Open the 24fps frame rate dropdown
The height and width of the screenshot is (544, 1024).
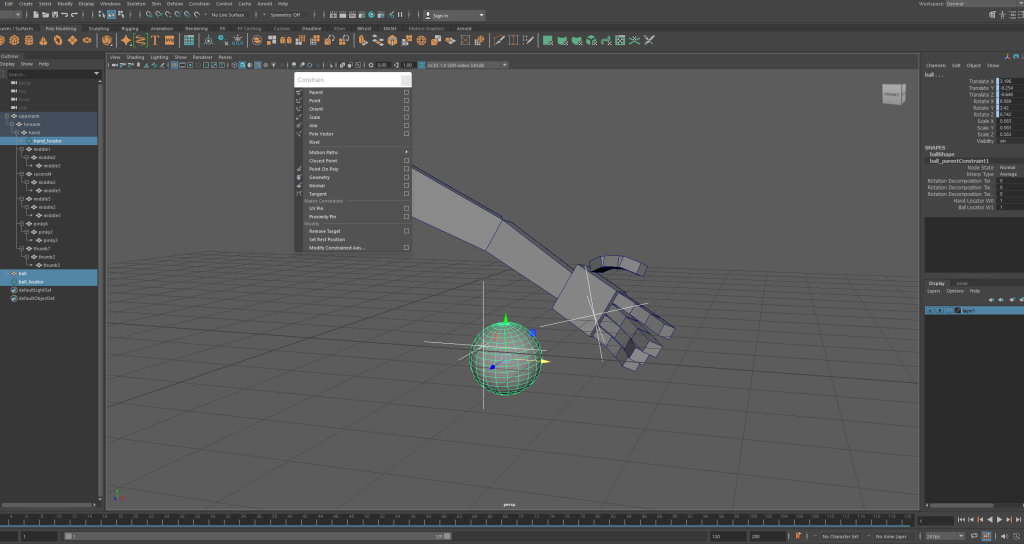(x=944, y=536)
